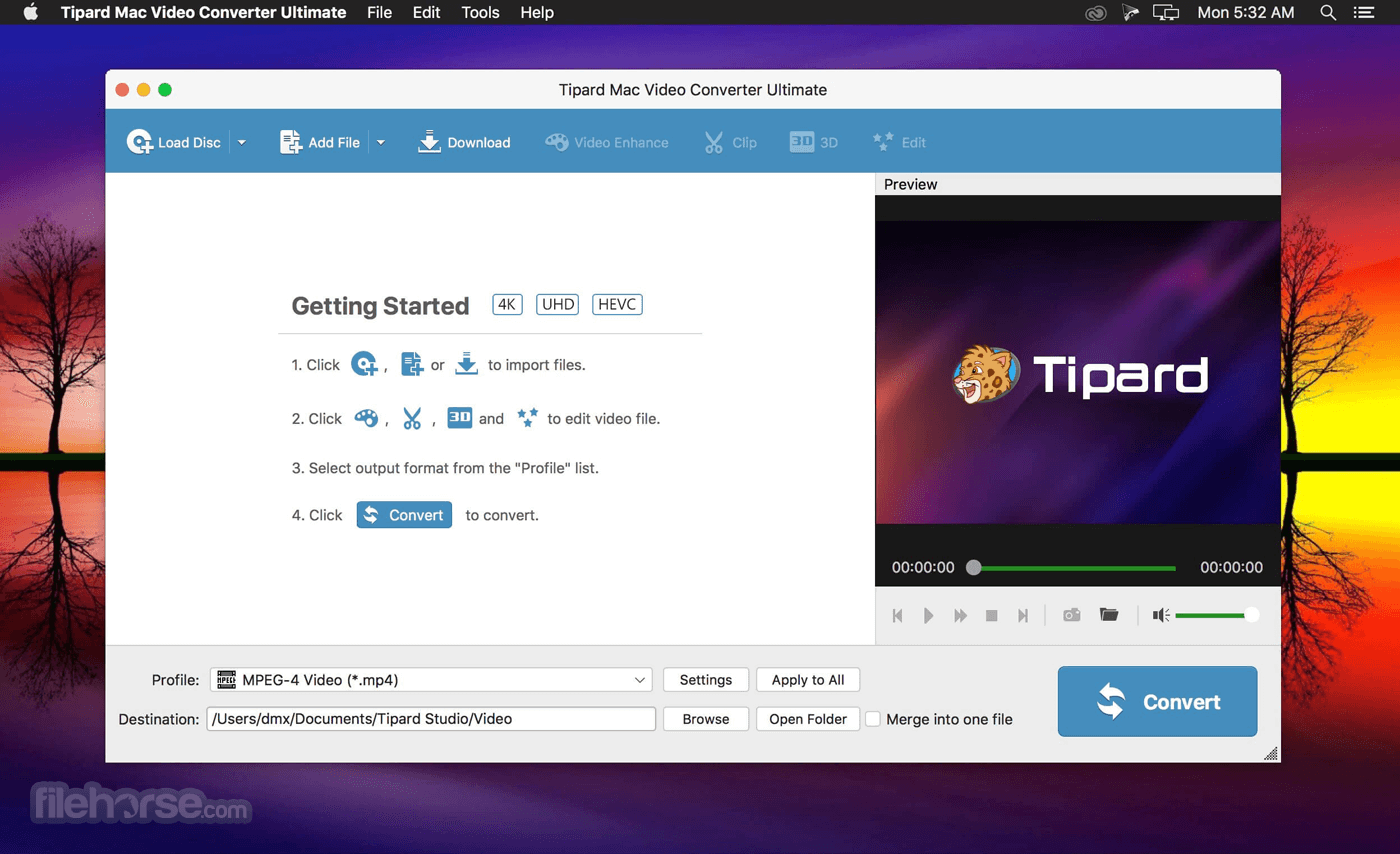Click the Load Disc toolbar button
Image resolution: width=1400 pixels, height=854 pixels.
click(174, 142)
